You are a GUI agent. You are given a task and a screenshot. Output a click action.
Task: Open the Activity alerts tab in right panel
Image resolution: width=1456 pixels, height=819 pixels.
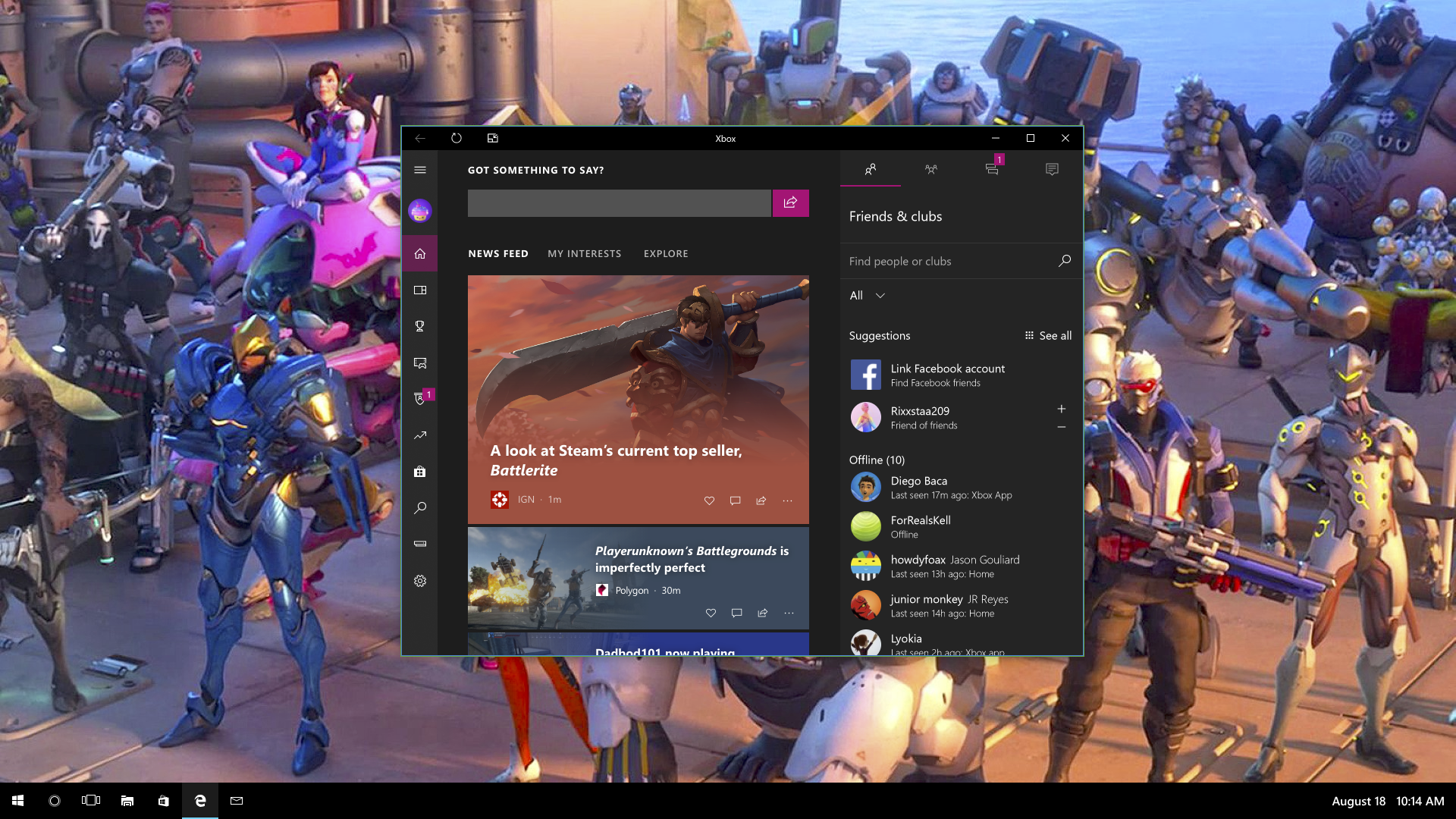pos(1052,169)
